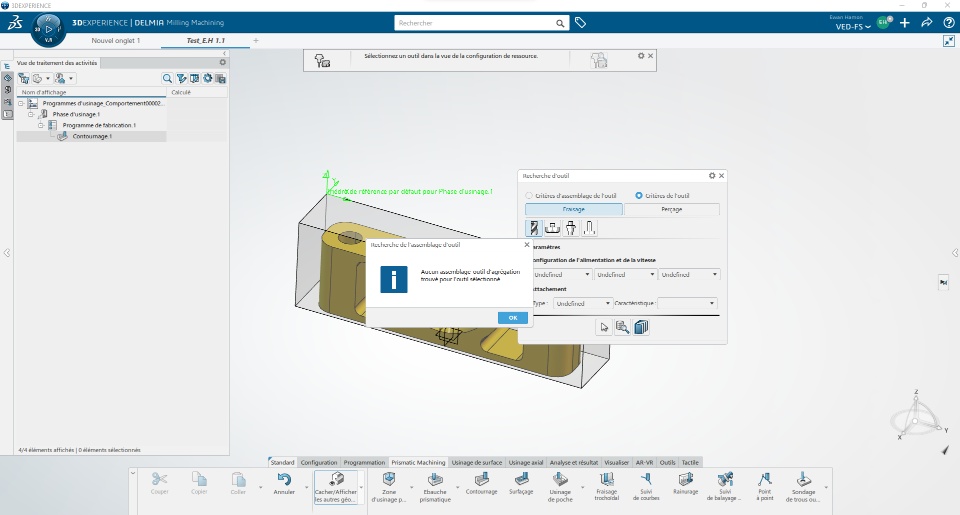Click the magnifier in the top search bar
Image resolution: width=960 pixels, height=515 pixels.
(x=560, y=23)
